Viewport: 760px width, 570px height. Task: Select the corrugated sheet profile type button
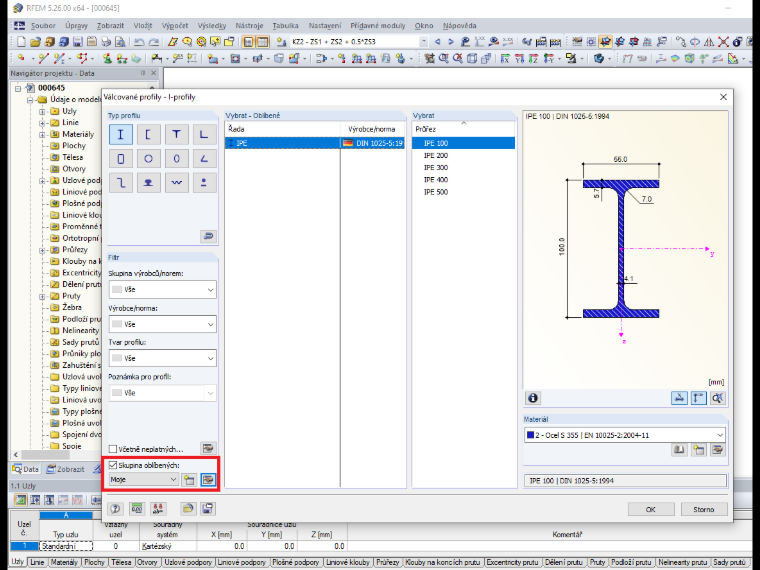(176, 183)
